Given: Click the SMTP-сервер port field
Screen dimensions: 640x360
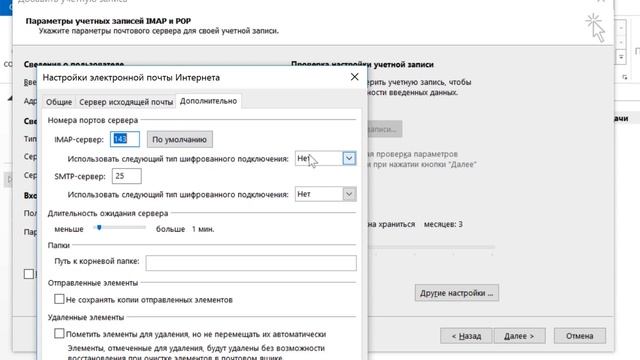Looking at the screenshot, I should (x=127, y=176).
